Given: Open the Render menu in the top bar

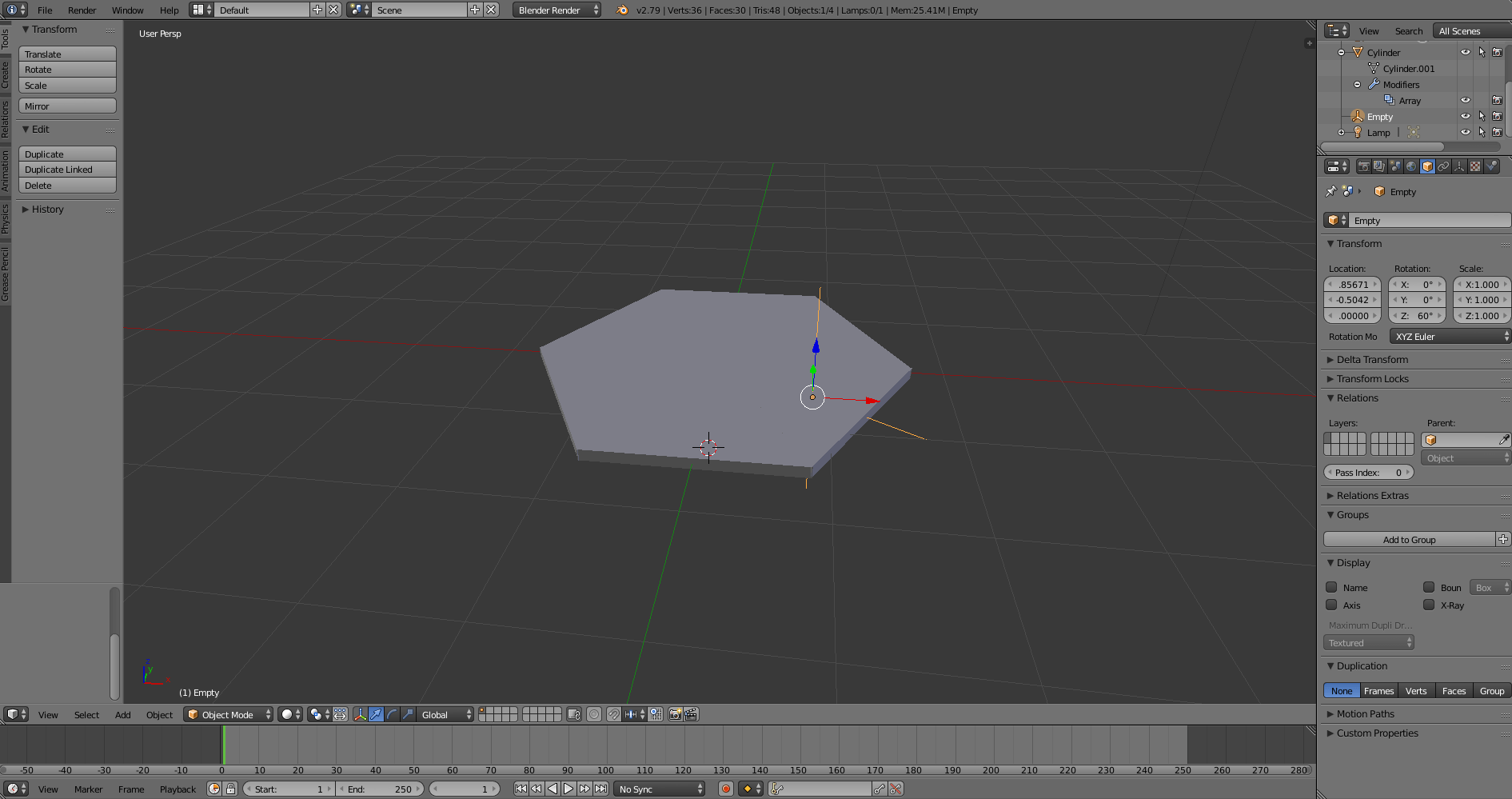Looking at the screenshot, I should 82,10.
